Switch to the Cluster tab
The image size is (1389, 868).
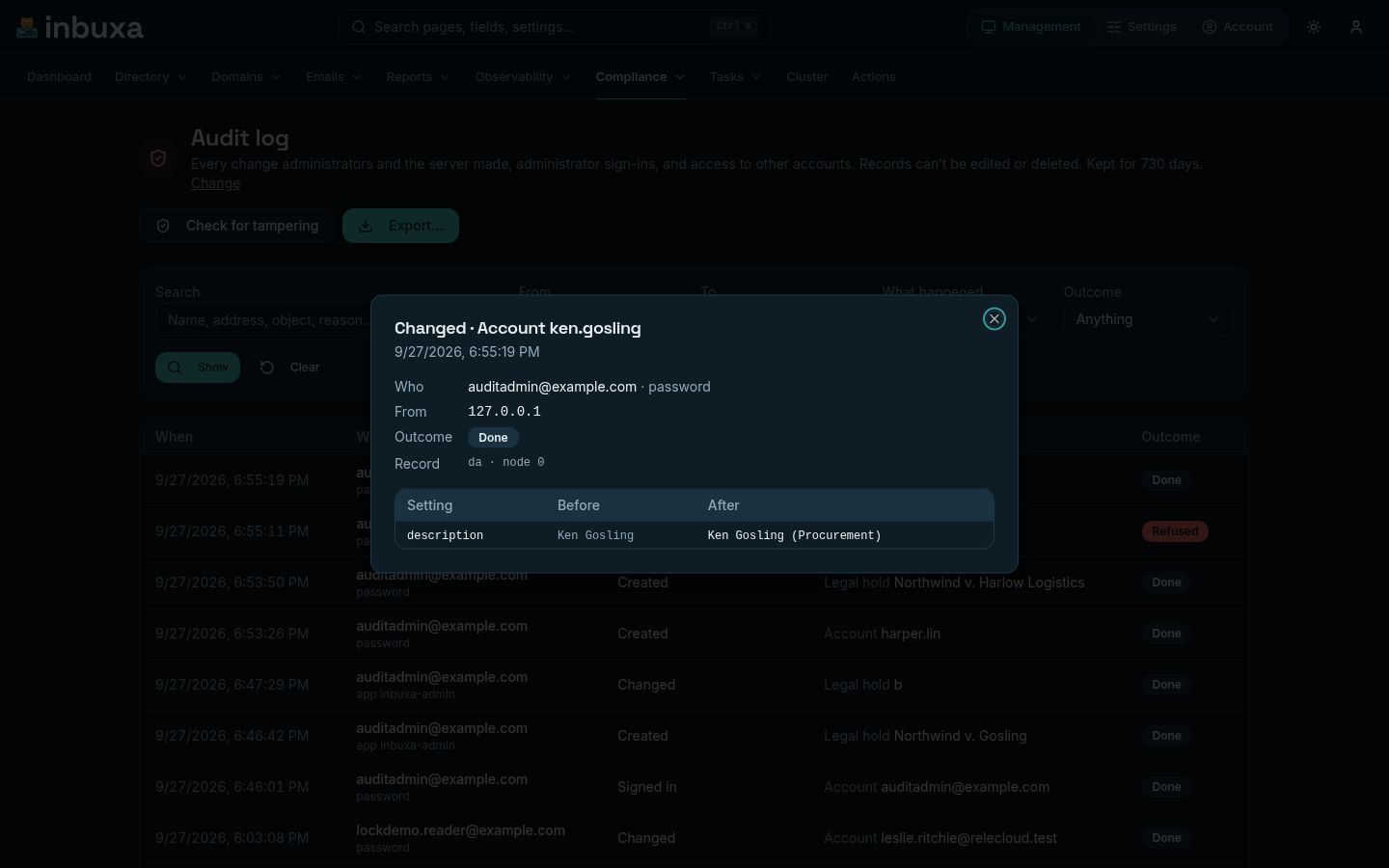click(807, 77)
